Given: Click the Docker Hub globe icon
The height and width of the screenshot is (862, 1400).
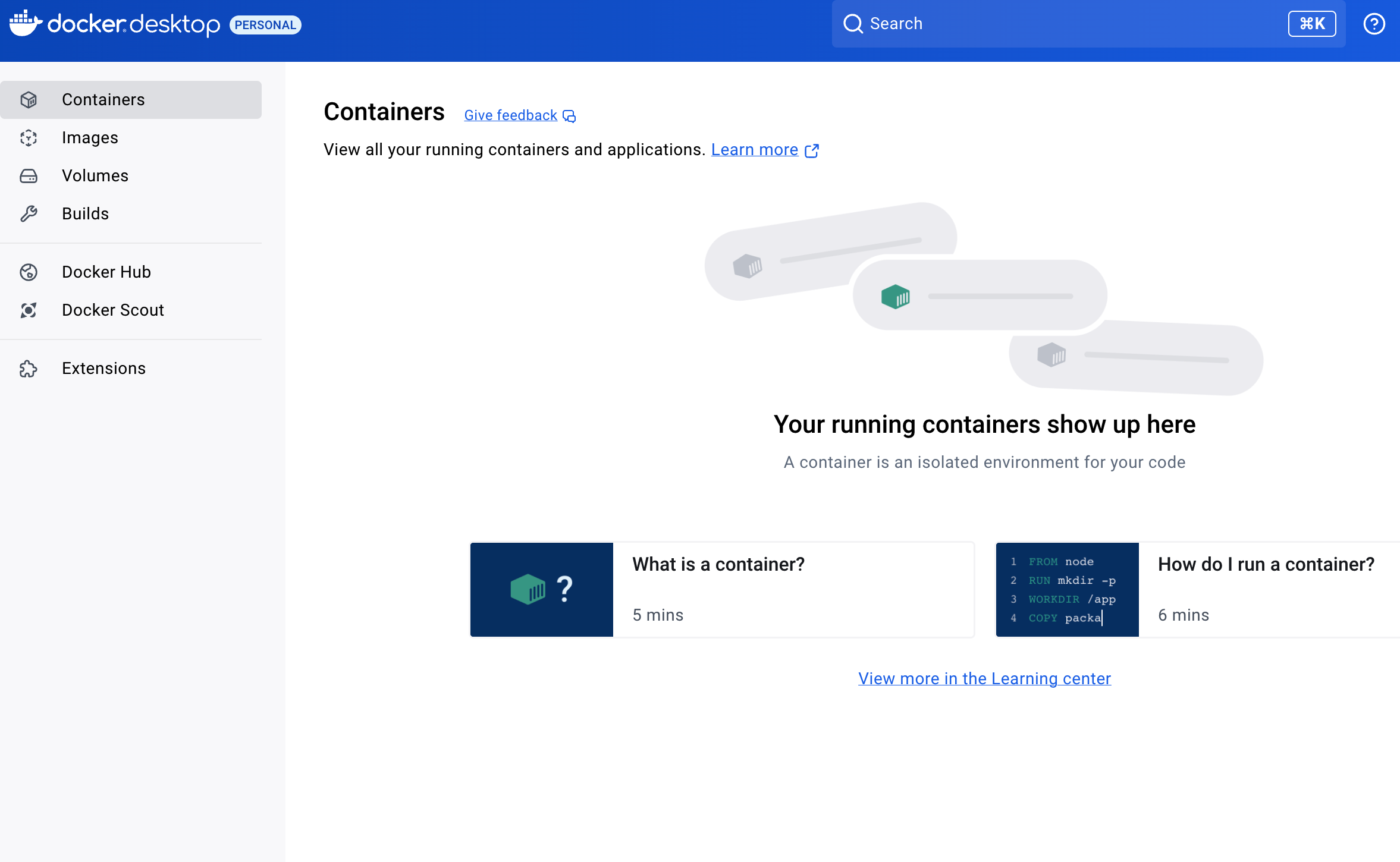Looking at the screenshot, I should point(29,272).
